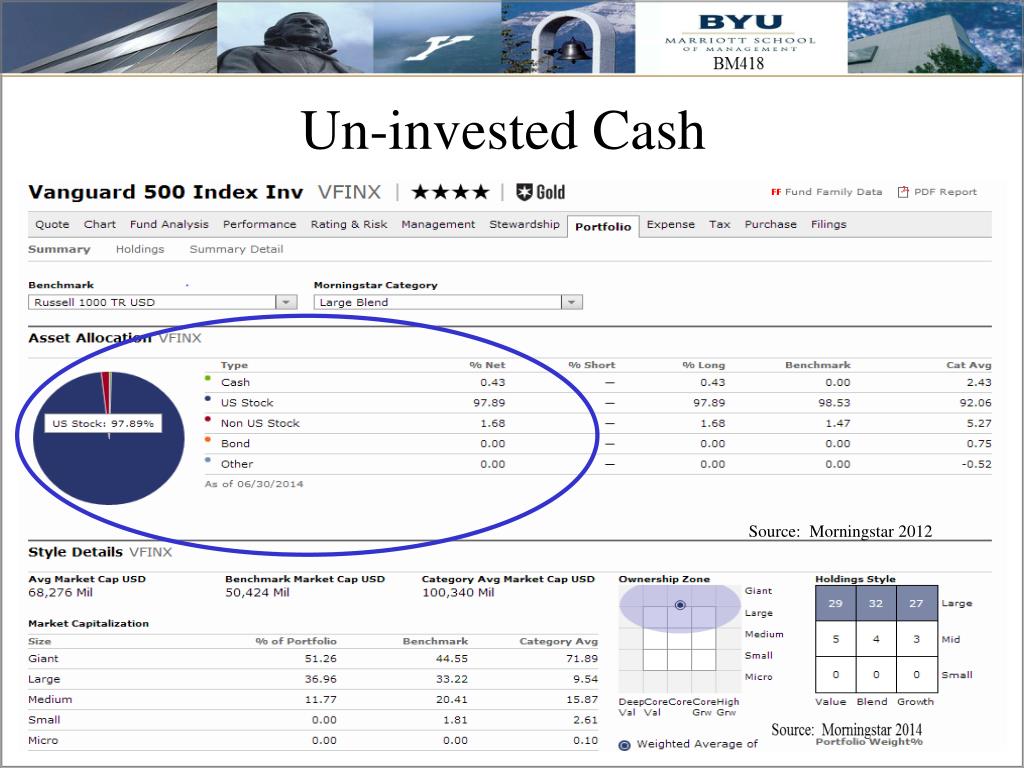Open the Fund Analysis tab
Image resolution: width=1024 pixels, height=768 pixels.
pos(169,224)
